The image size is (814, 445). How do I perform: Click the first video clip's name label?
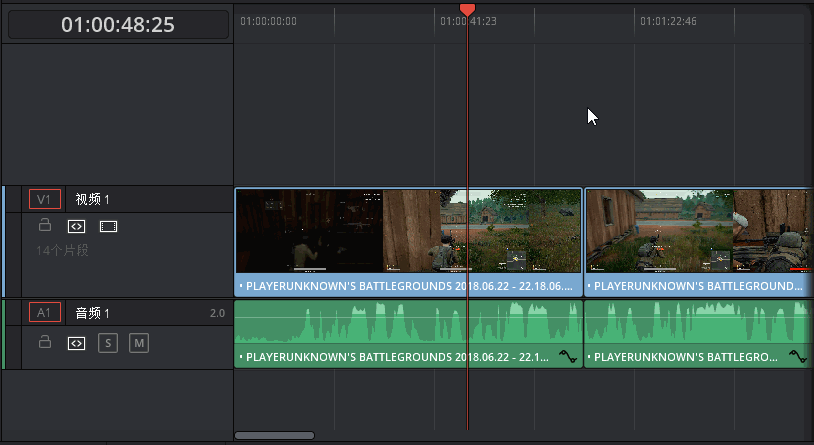(x=409, y=286)
